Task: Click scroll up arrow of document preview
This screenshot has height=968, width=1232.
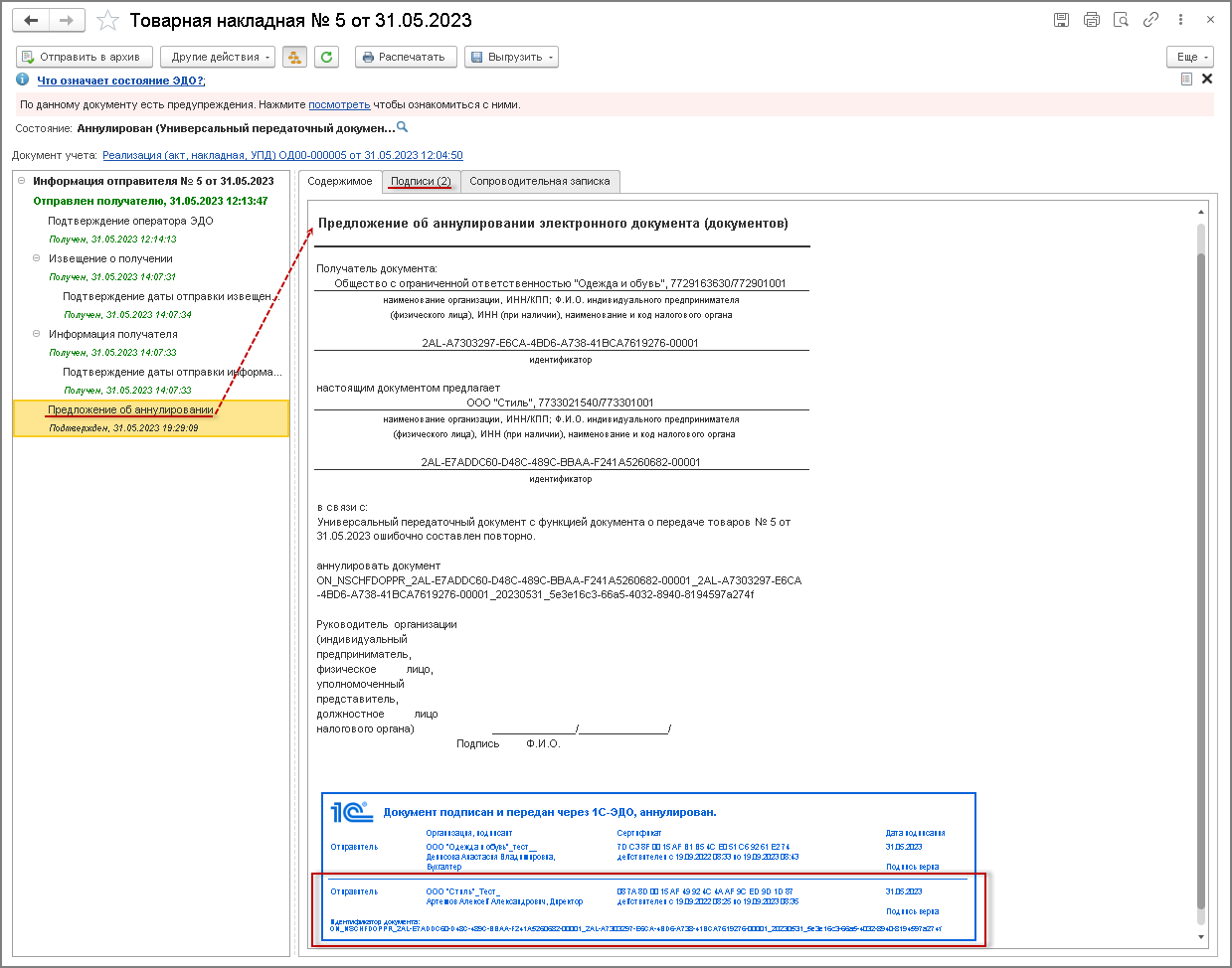Action: [1201, 212]
